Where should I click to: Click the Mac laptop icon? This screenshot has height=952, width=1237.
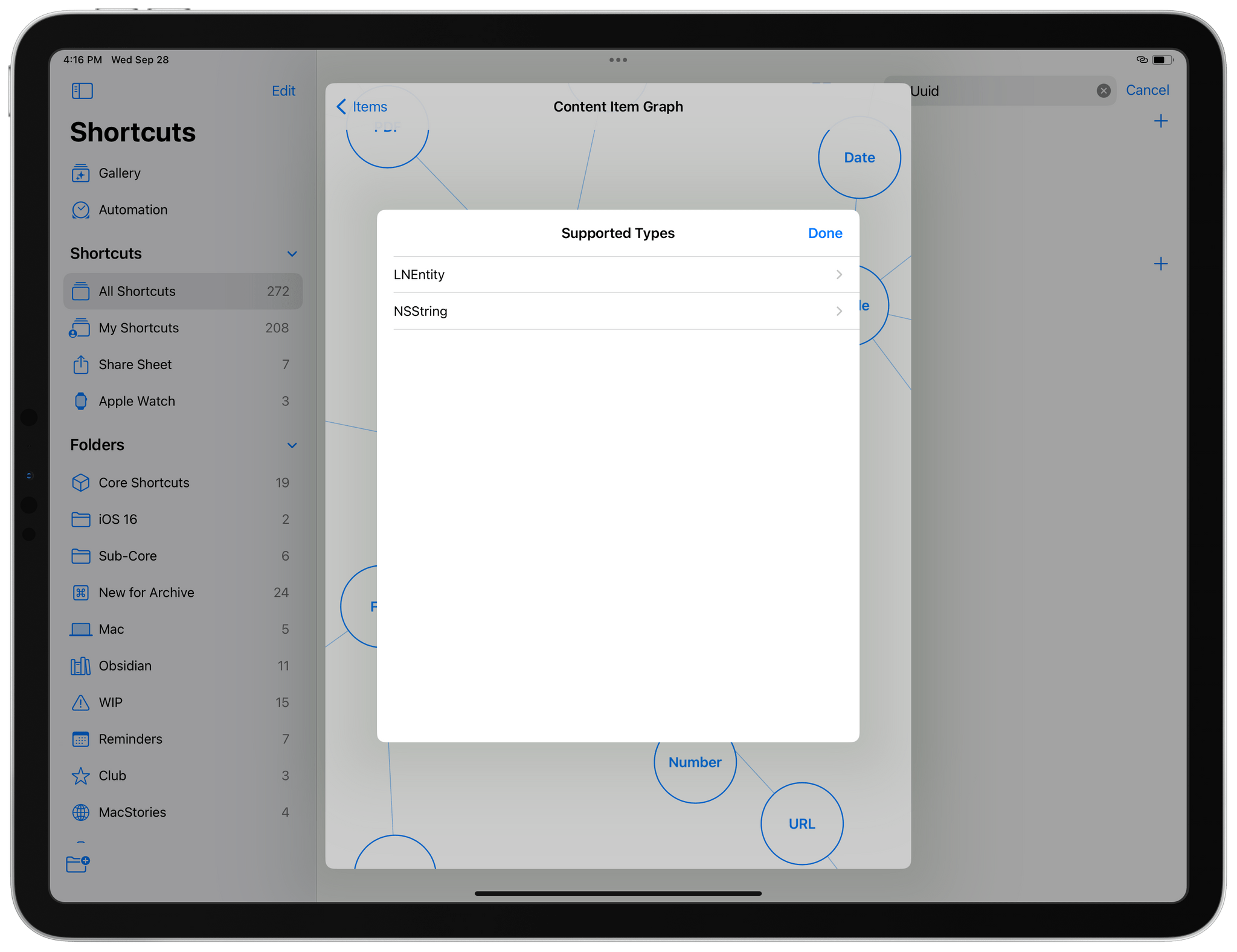tap(80, 629)
